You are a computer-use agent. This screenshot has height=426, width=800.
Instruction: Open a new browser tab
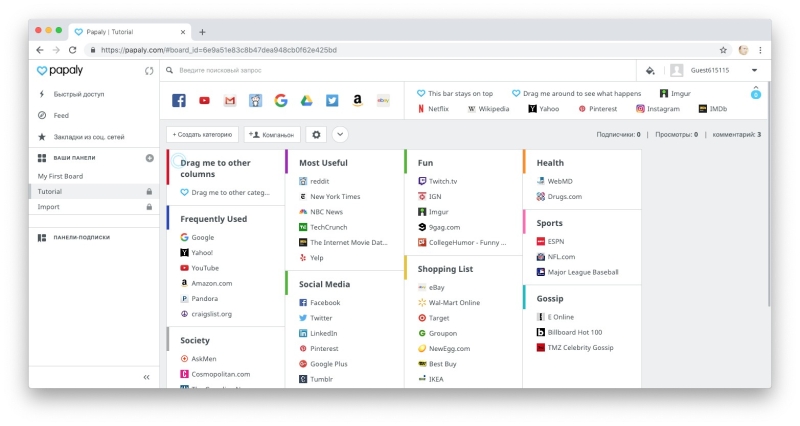[x=202, y=32]
